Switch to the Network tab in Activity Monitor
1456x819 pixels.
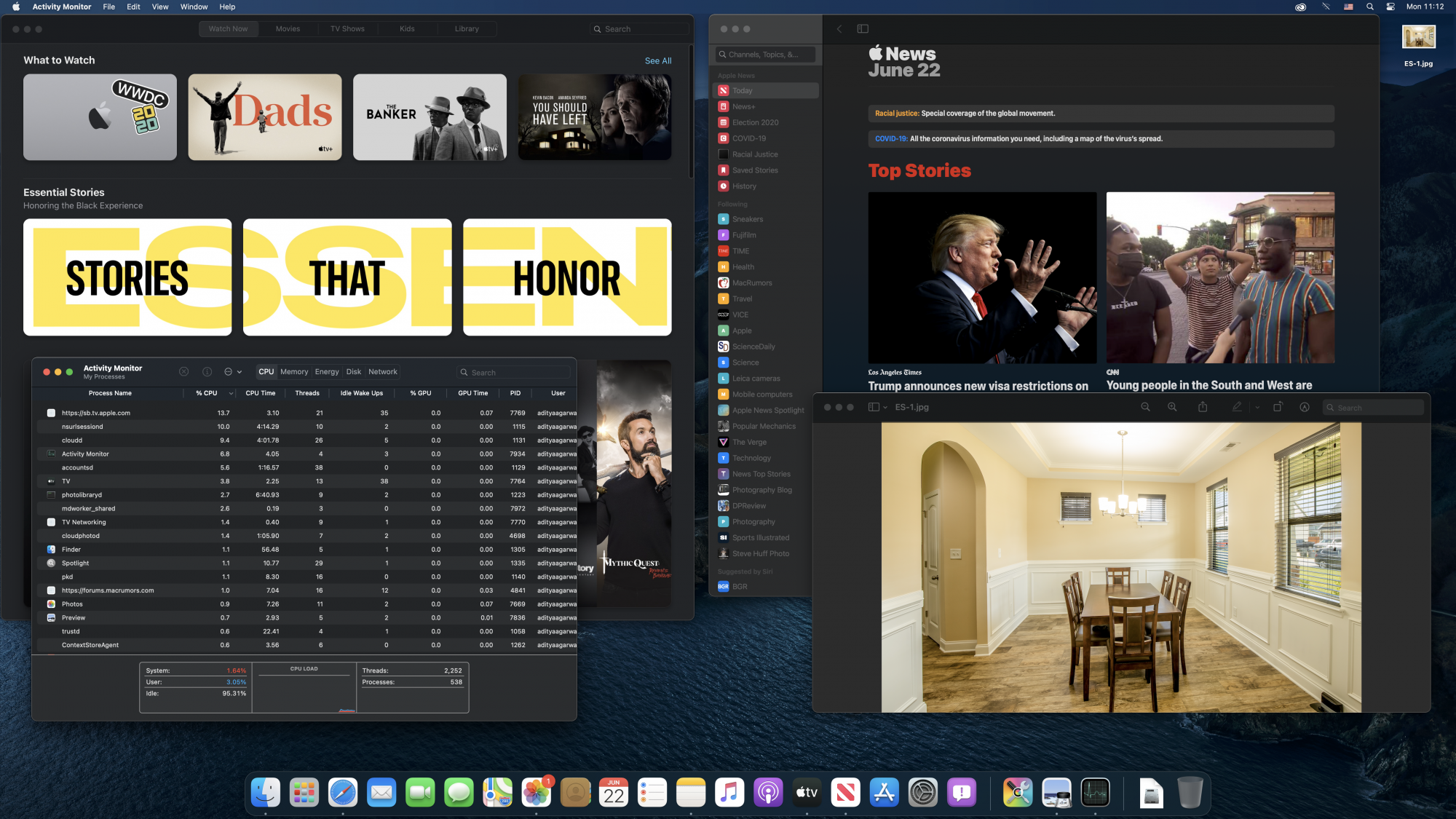tap(383, 372)
